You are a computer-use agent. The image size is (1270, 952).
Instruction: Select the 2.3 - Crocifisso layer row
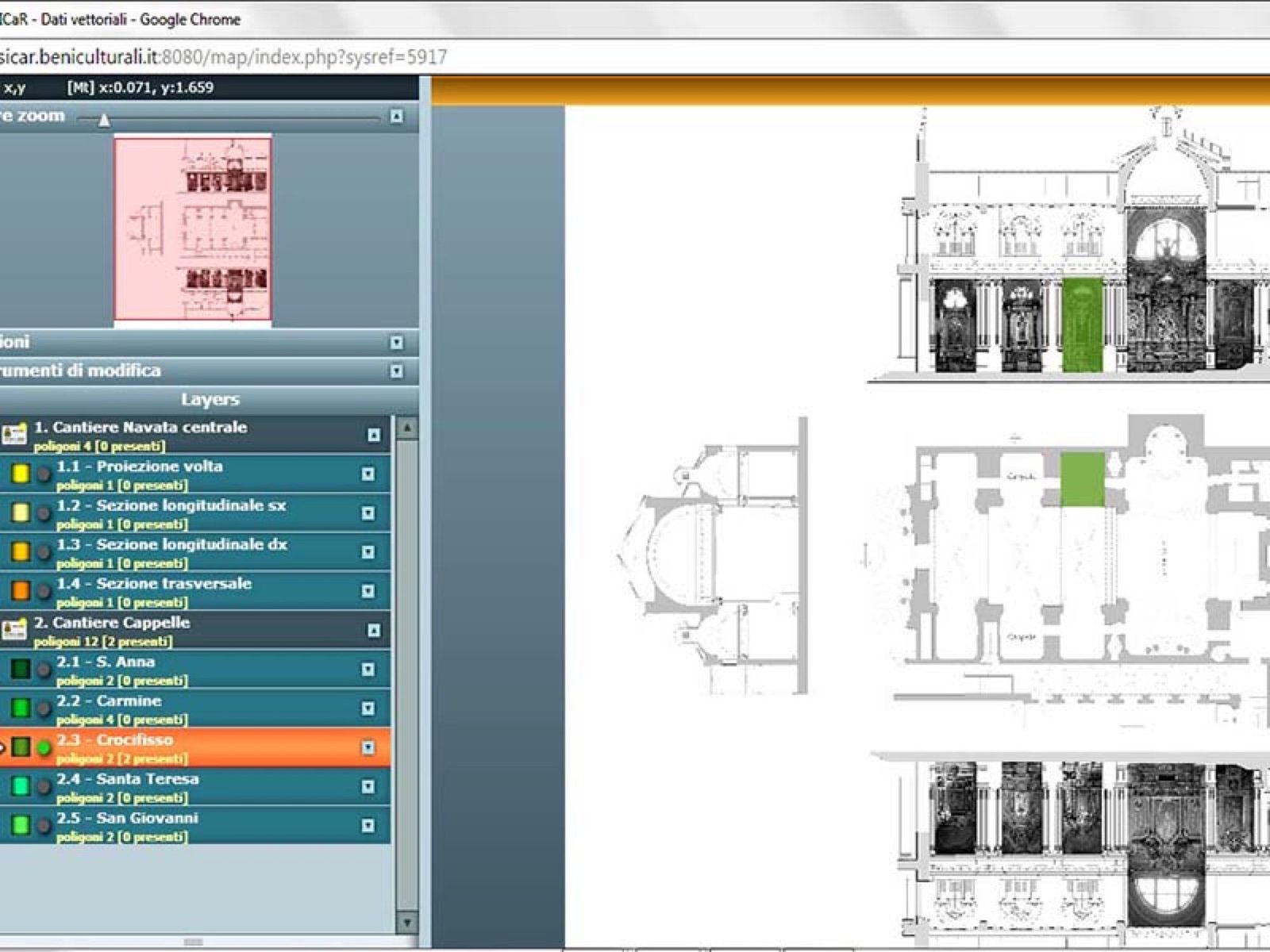pyautogui.click(x=195, y=747)
